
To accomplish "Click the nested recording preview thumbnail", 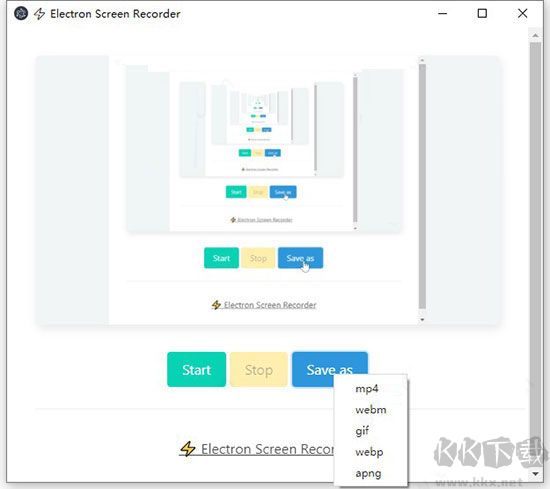I will (x=264, y=148).
